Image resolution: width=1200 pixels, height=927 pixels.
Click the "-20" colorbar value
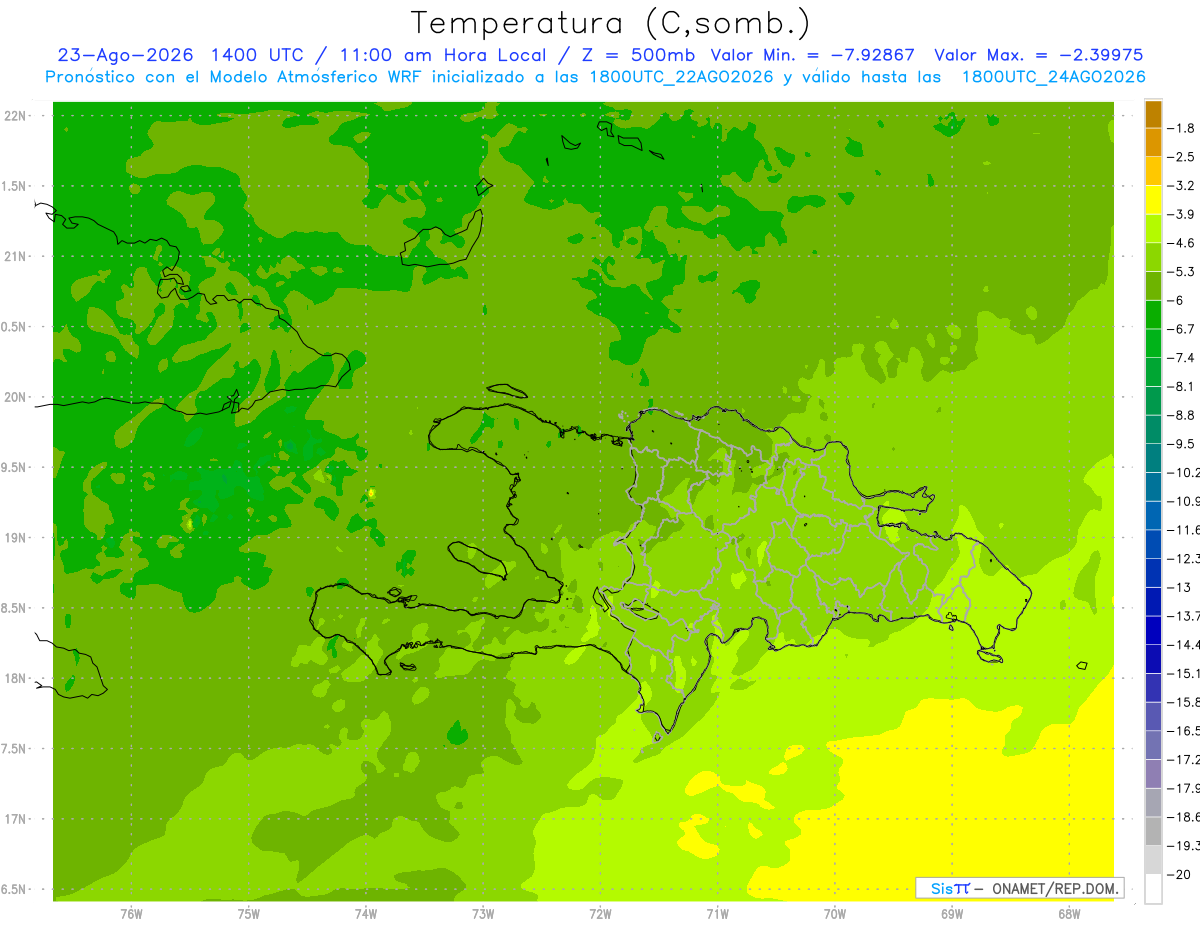click(1181, 875)
